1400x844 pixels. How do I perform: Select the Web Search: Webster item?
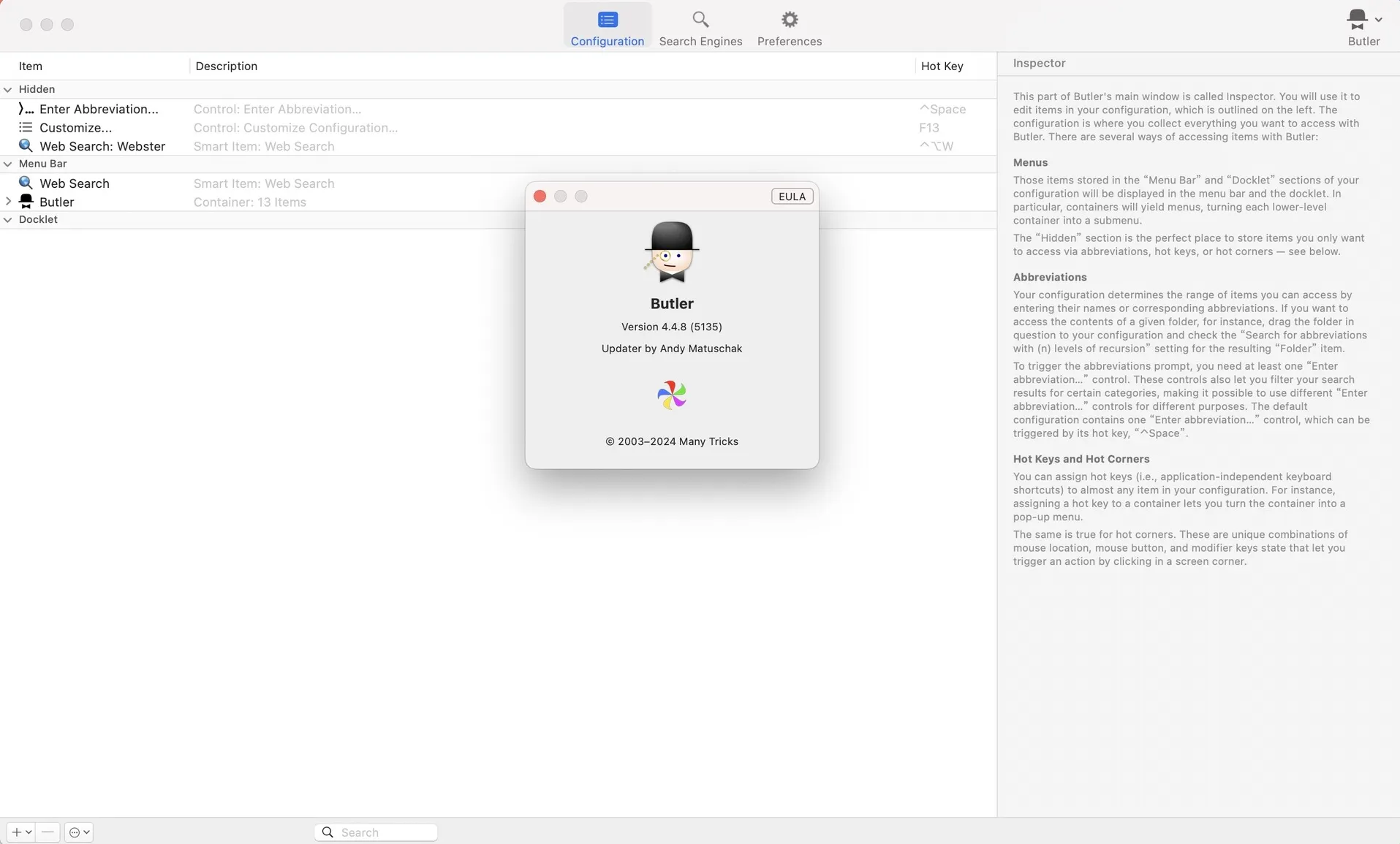pos(102,146)
